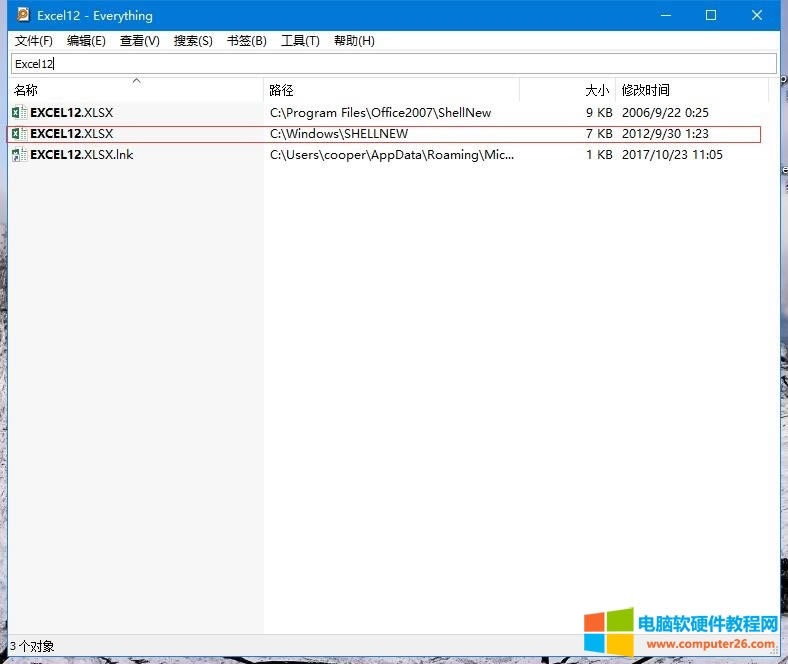Toggle the sort arrow above the 名称 column
This screenshot has height=664, width=788.
[137, 81]
